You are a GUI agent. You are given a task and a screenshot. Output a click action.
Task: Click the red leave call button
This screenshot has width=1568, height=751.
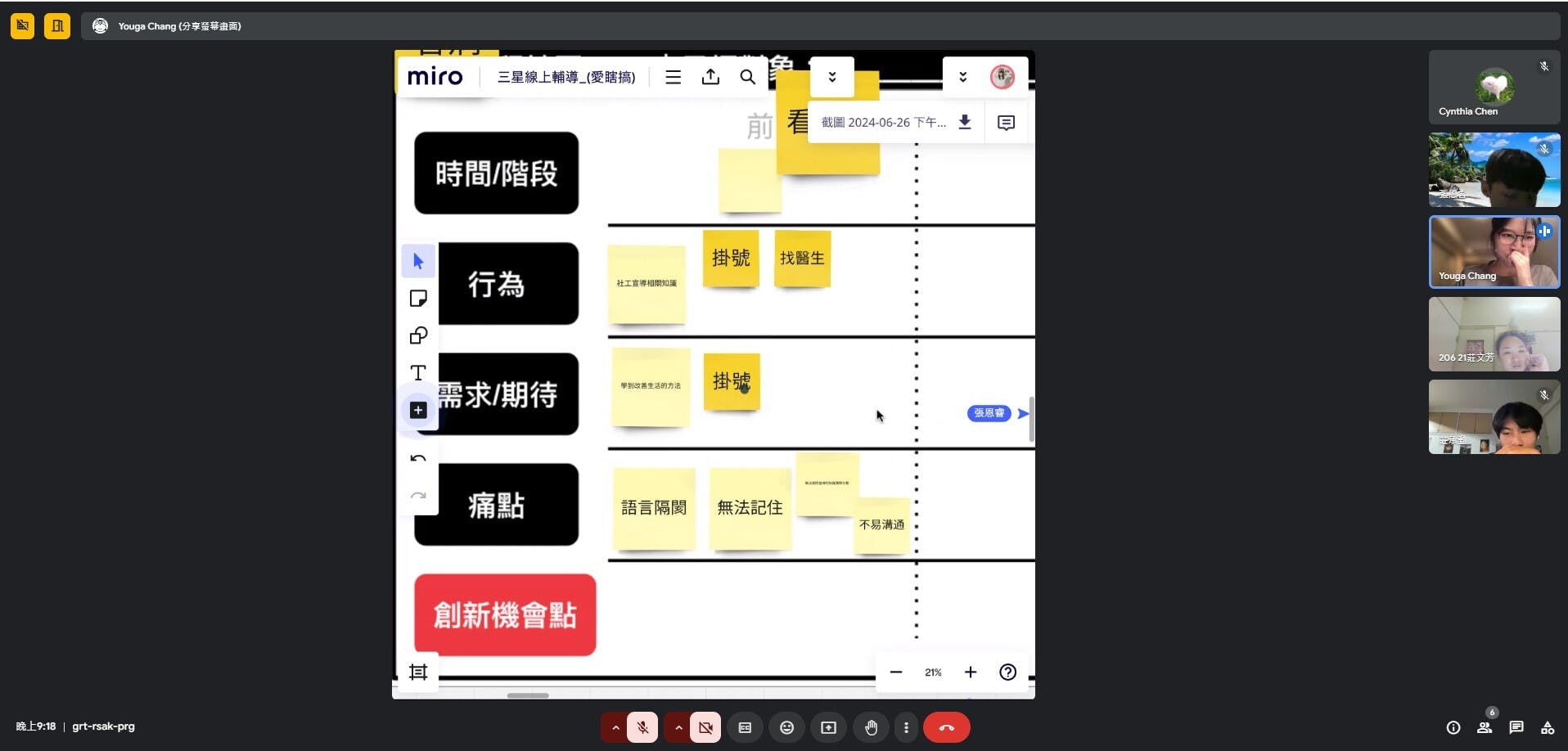pyautogui.click(x=946, y=727)
